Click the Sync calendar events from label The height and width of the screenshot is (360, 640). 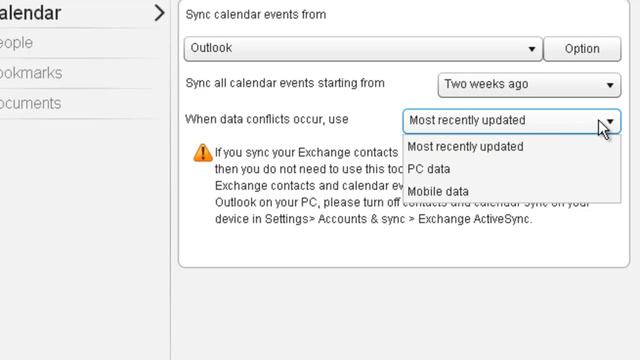pyautogui.click(x=256, y=15)
